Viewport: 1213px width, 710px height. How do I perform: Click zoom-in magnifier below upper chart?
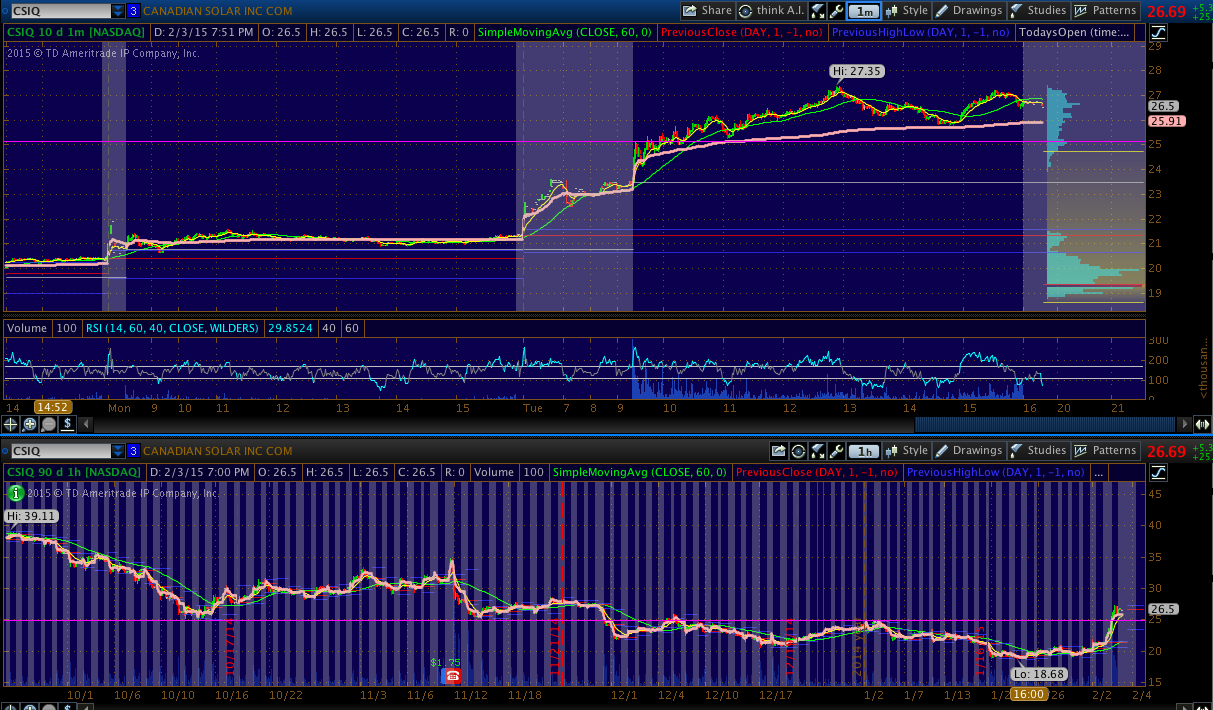(29, 424)
